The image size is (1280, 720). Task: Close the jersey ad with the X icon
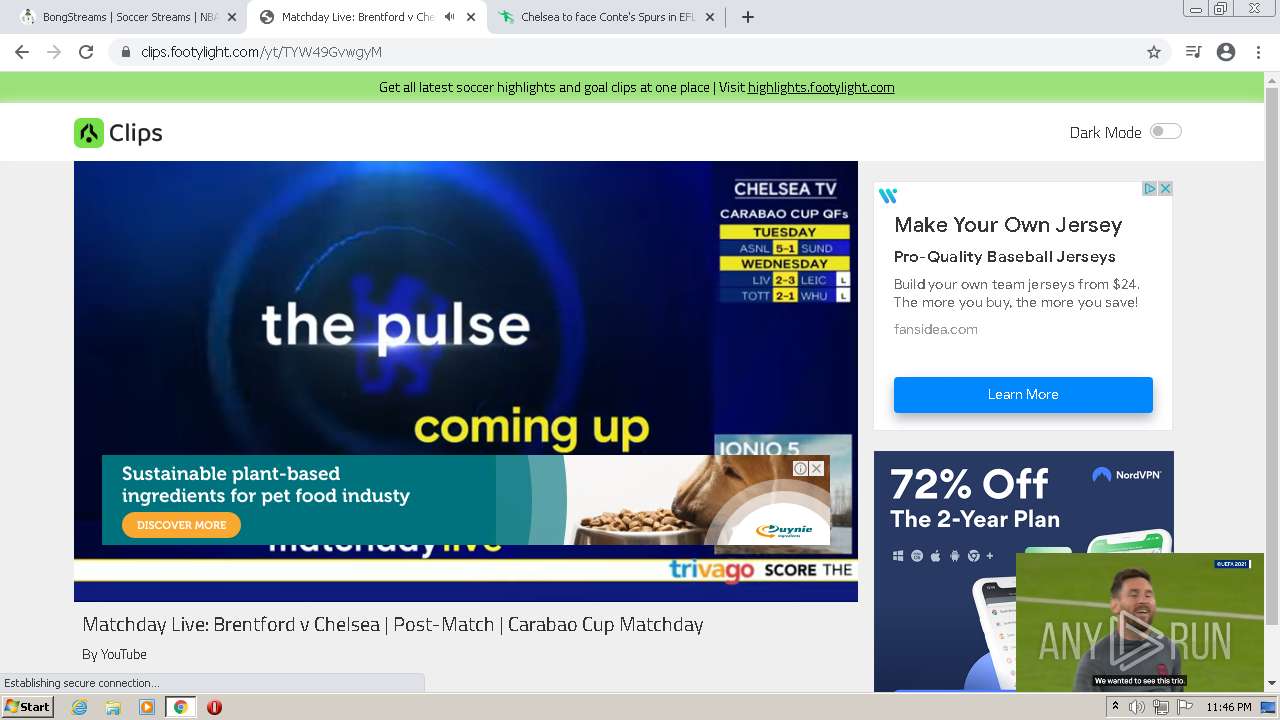[x=1165, y=188]
